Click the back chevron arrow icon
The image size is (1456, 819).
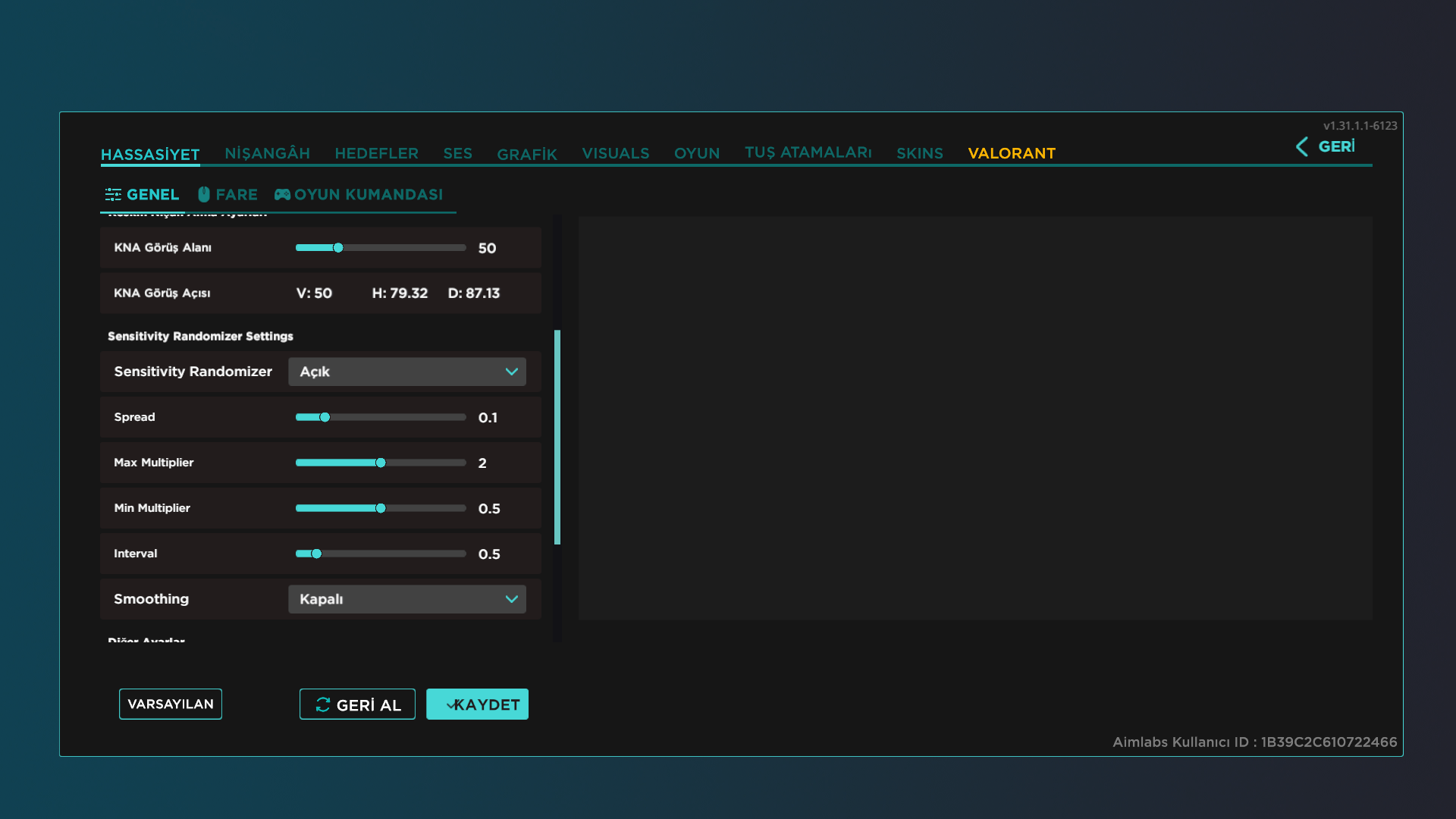[x=1301, y=146]
